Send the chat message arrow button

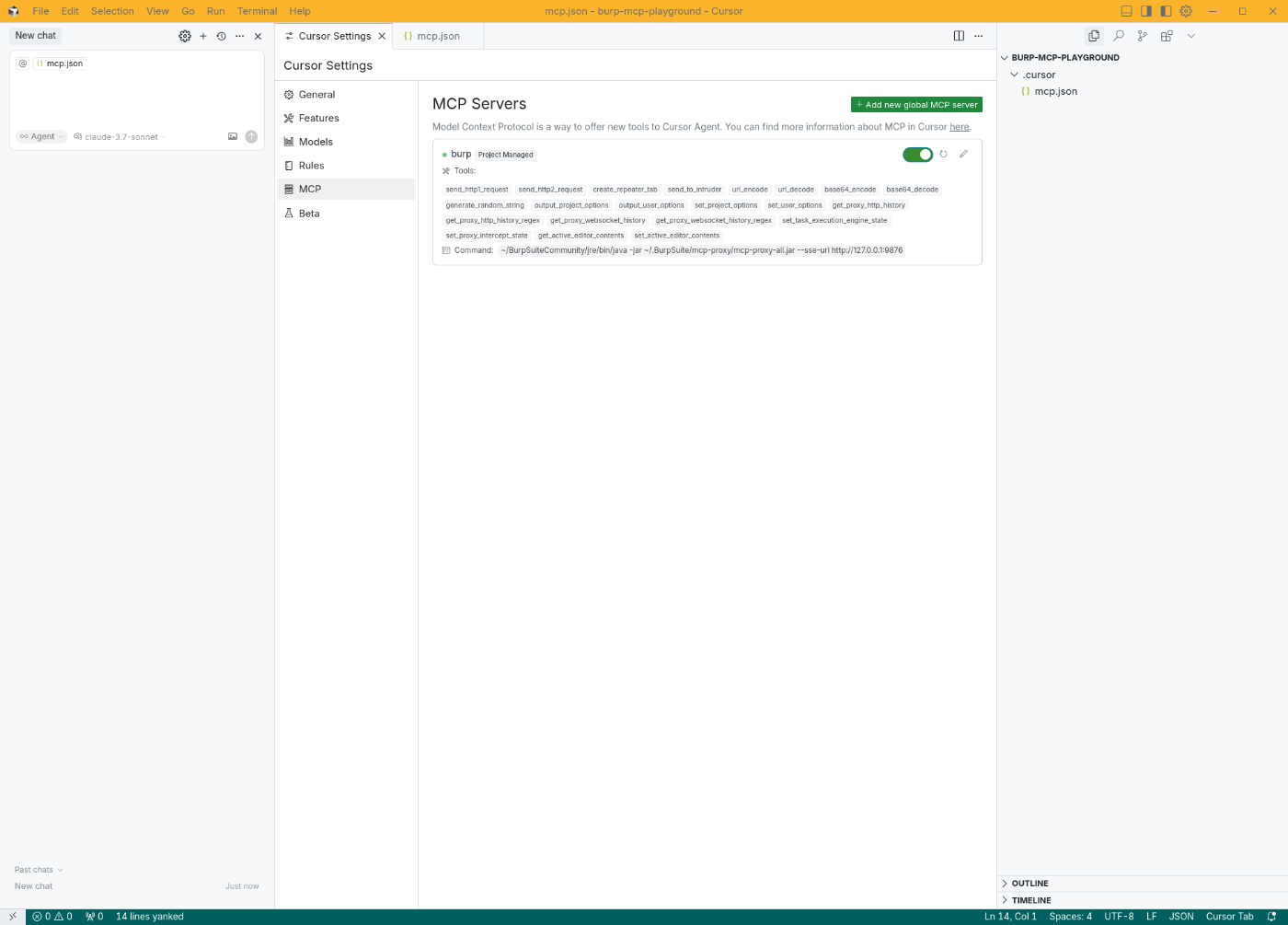pos(251,136)
